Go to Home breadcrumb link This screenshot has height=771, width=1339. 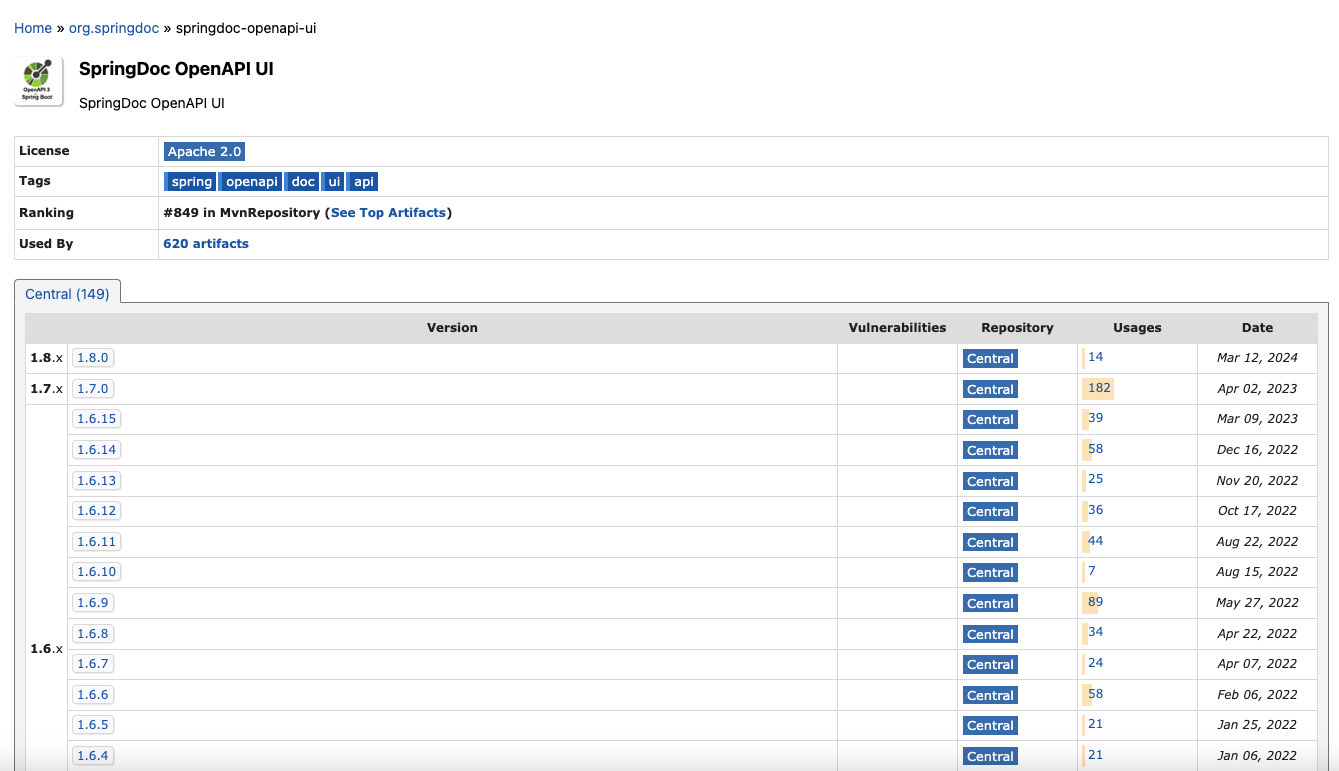coord(33,28)
